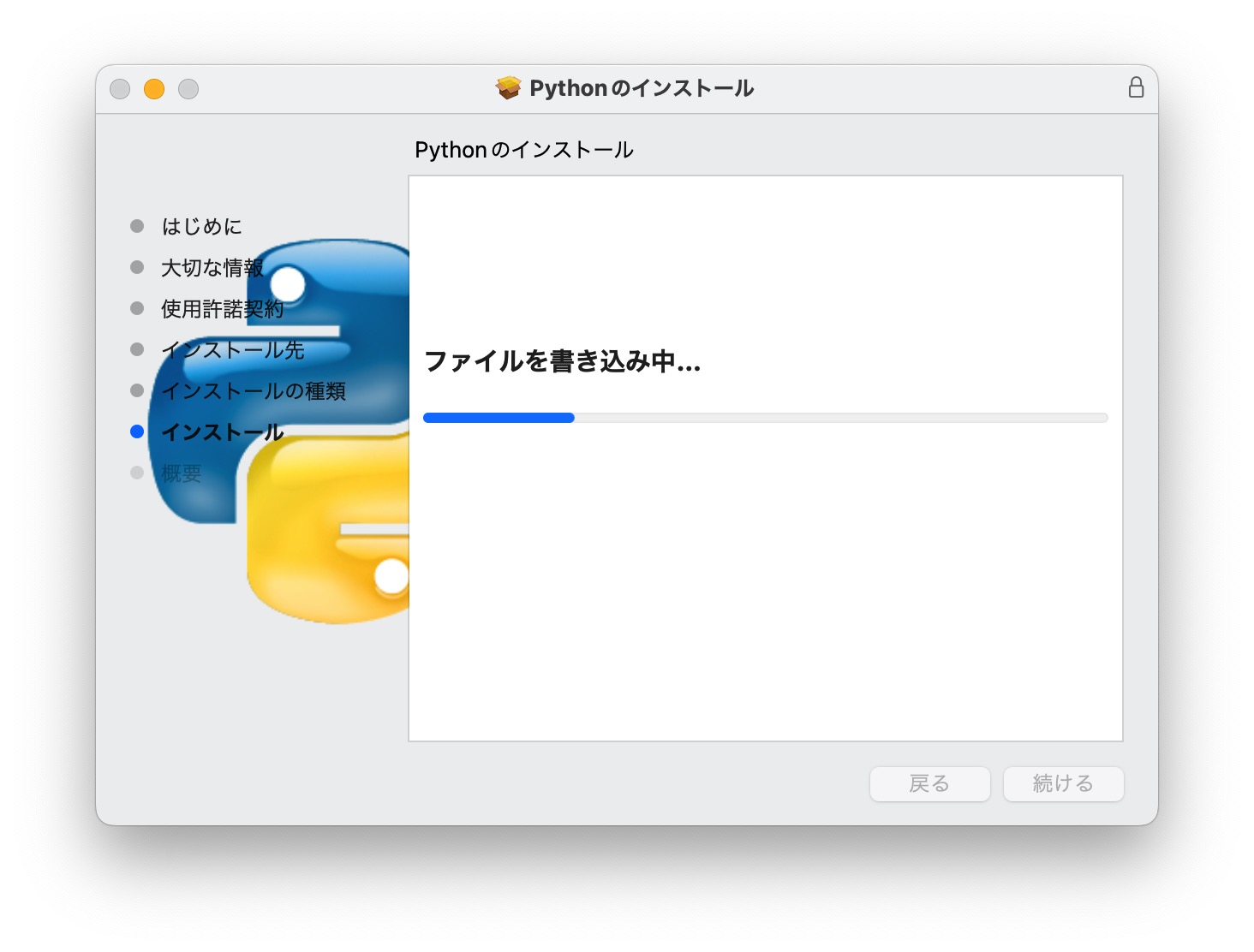Click the active インストール step
The height and width of the screenshot is (952, 1254).
point(222,432)
